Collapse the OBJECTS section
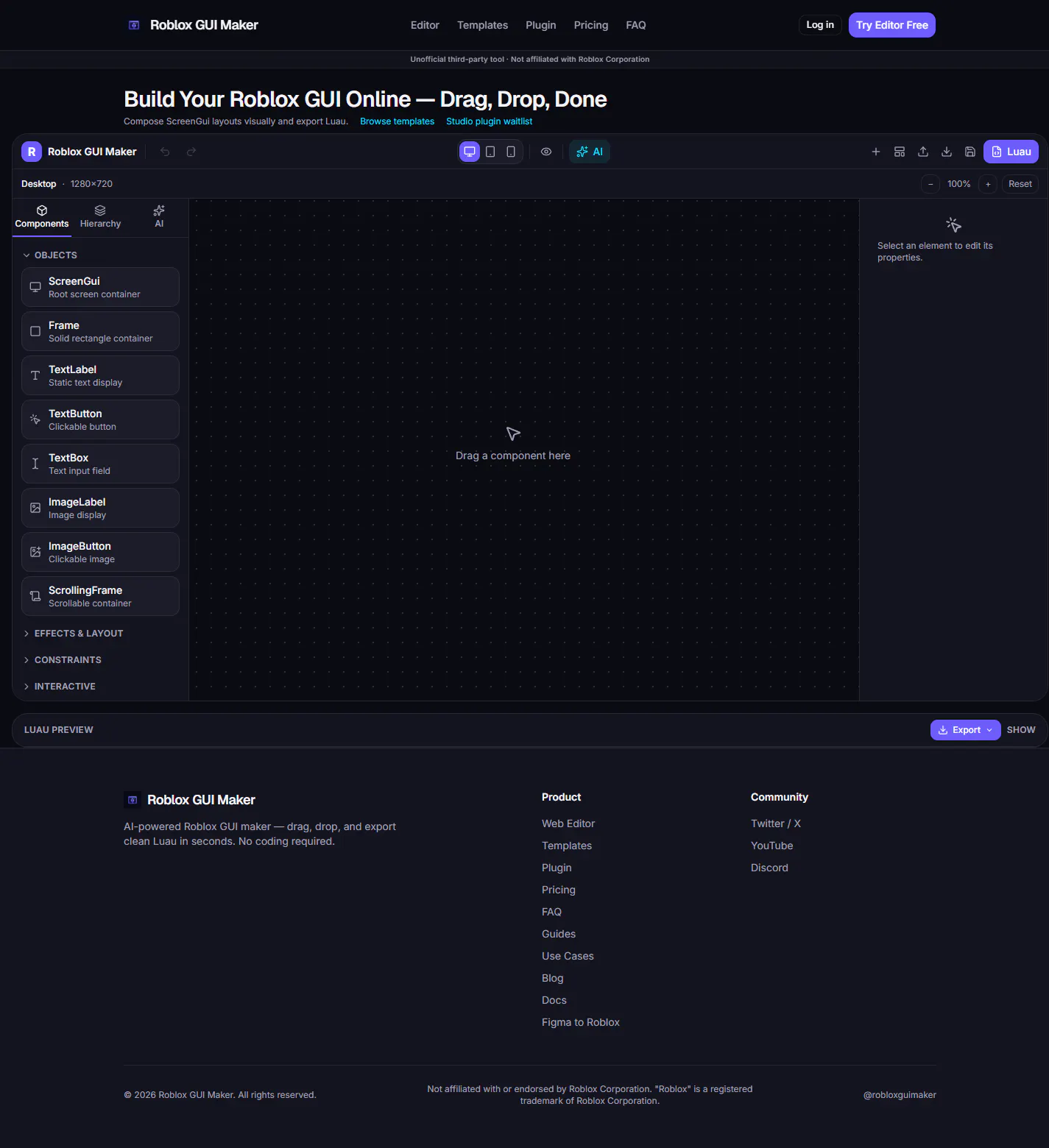 50,255
